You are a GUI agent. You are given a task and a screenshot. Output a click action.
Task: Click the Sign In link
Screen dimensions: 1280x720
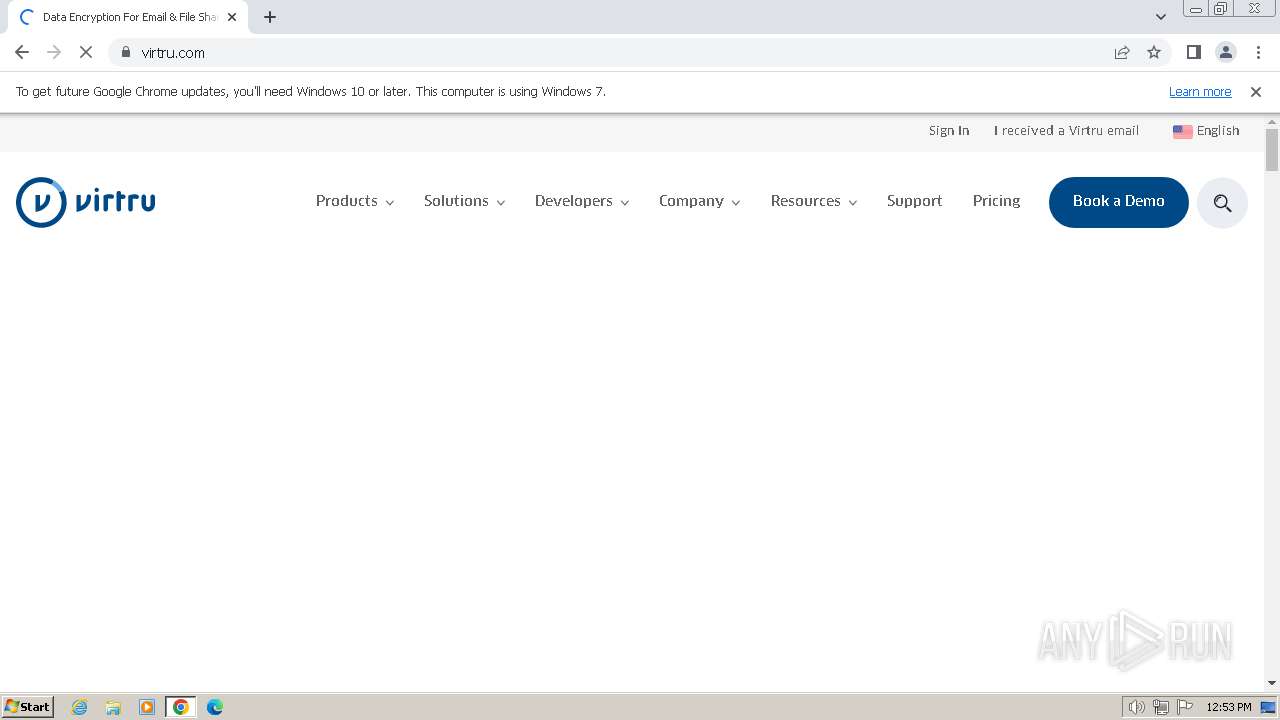[x=949, y=131]
